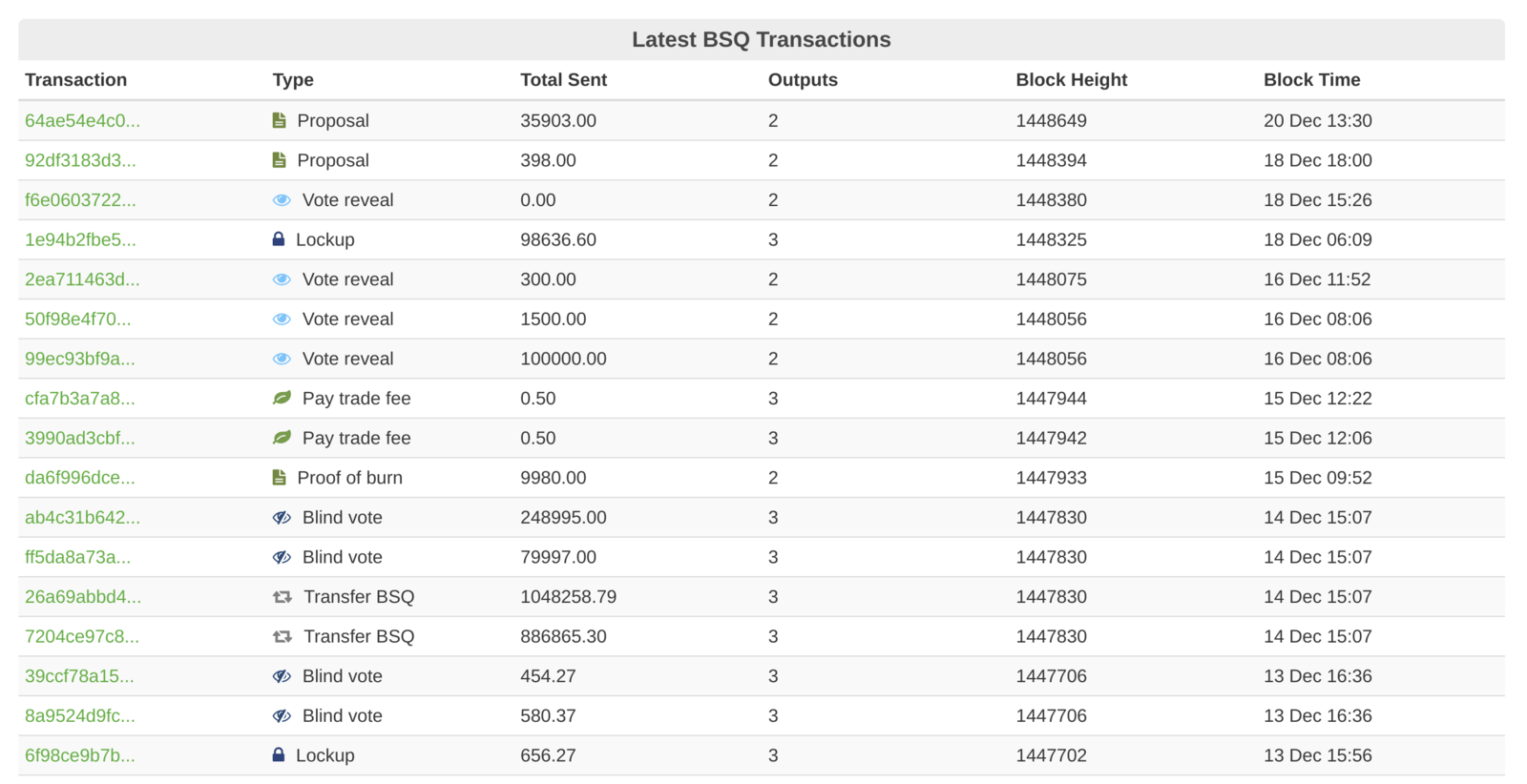Click the Proof of burn document icon
The width and height of the screenshot is (1527, 784).
279,477
